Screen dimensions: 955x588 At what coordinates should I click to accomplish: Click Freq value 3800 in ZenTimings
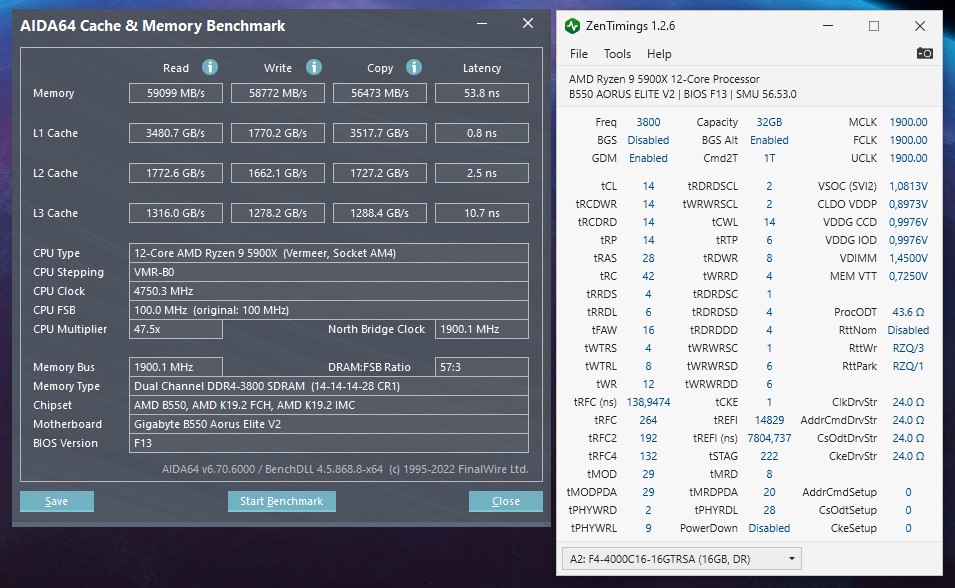click(648, 122)
